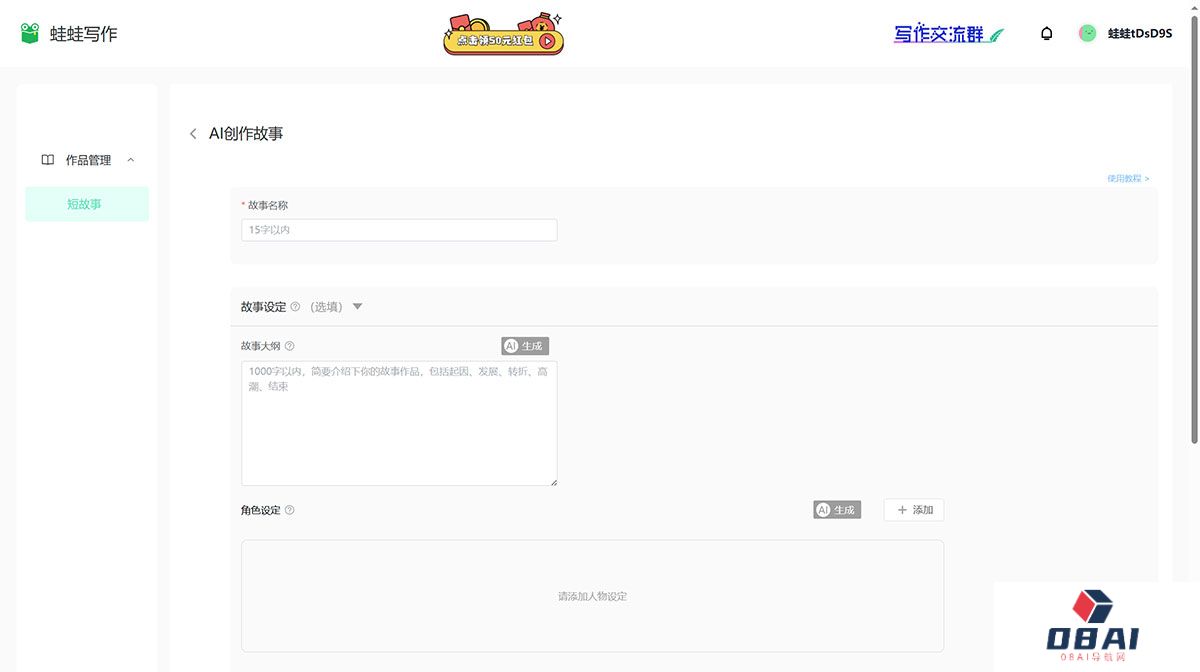Collapse the 故事设定 section triangle
This screenshot has width=1200, height=672.
358,307
